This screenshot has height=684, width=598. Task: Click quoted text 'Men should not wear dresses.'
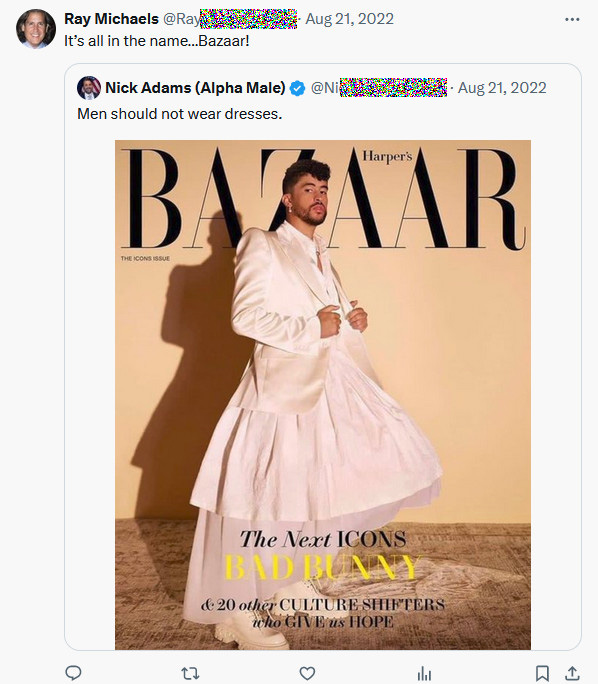(x=180, y=114)
